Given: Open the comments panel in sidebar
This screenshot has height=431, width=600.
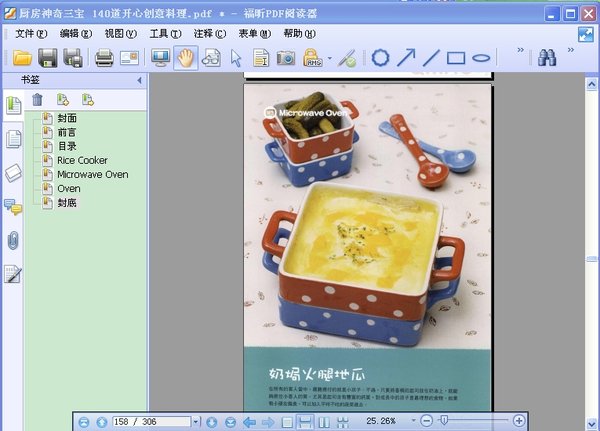Looking at the screenshot, I should point(13,207).
